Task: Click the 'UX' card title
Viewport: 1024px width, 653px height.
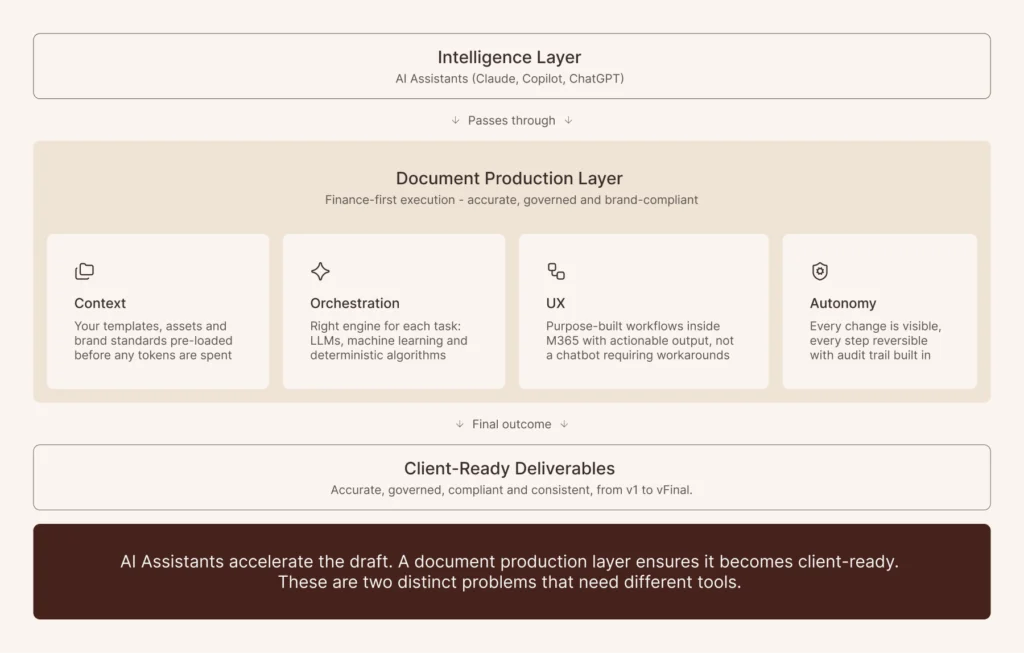Action: click(556, 303)
